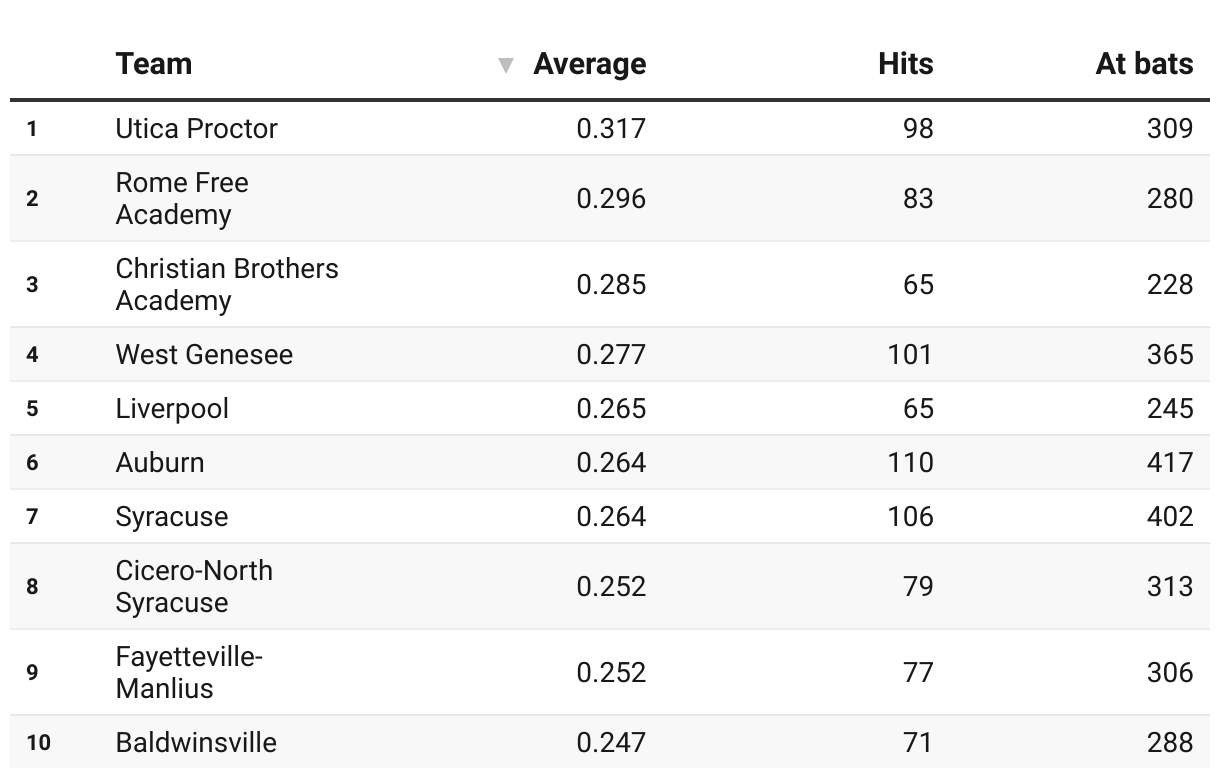
Task: Click Cicero-North Syracuse team name
Action: (194, 586)
